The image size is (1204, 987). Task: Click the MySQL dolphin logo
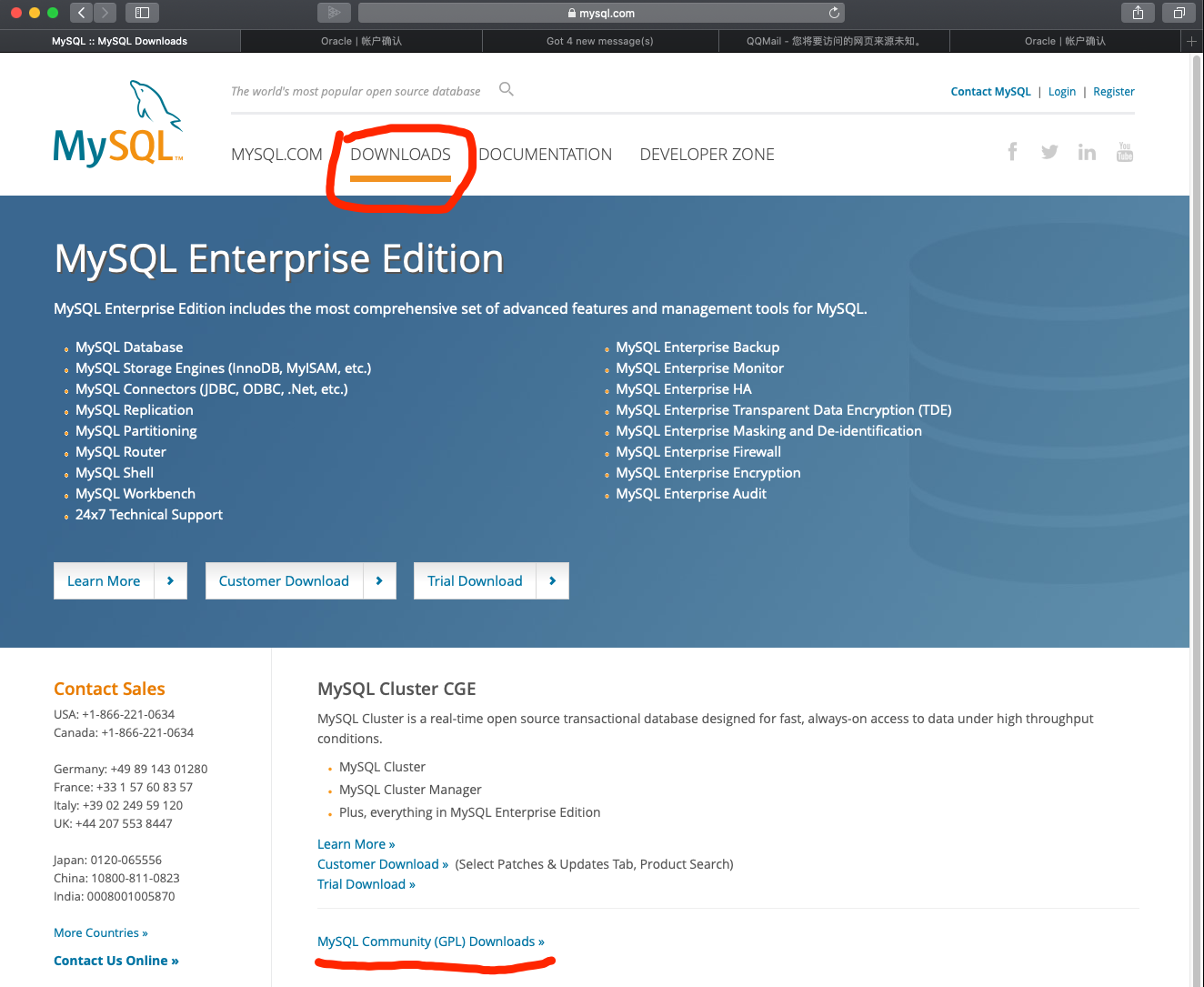pos(118,124)
